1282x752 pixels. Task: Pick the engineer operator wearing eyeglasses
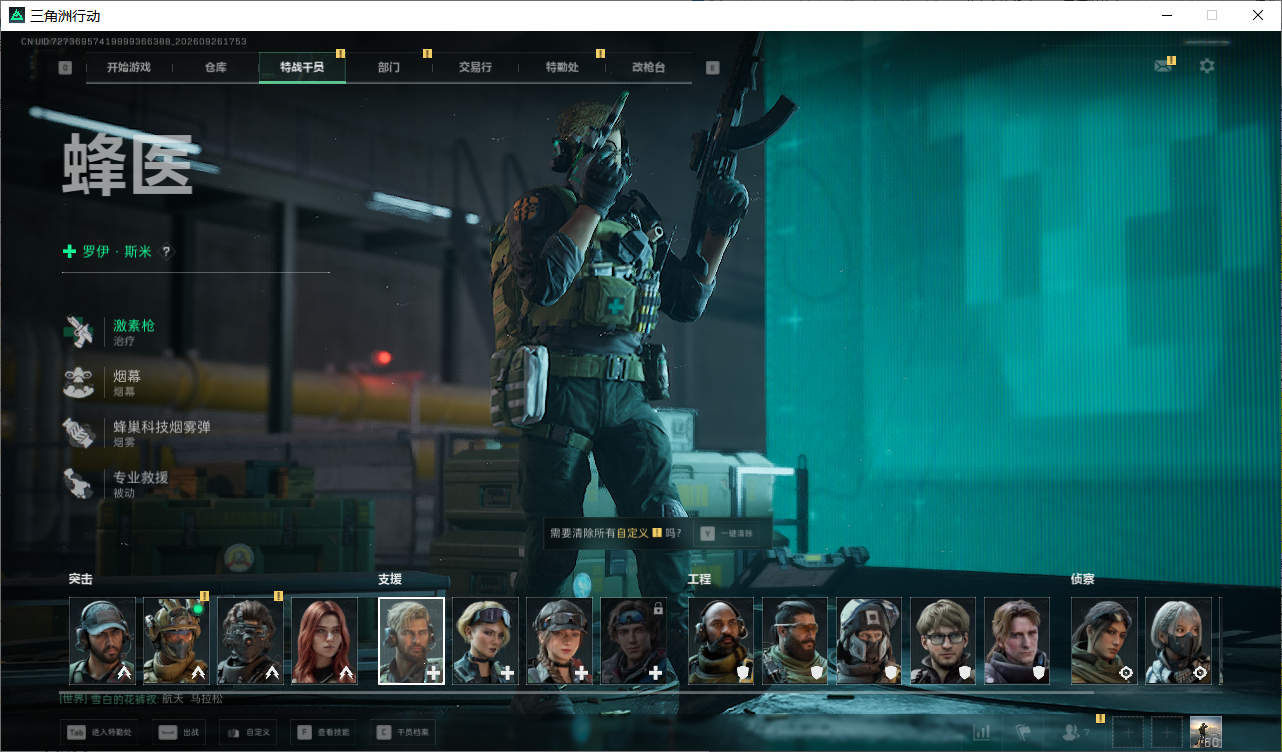click(943, 641)
